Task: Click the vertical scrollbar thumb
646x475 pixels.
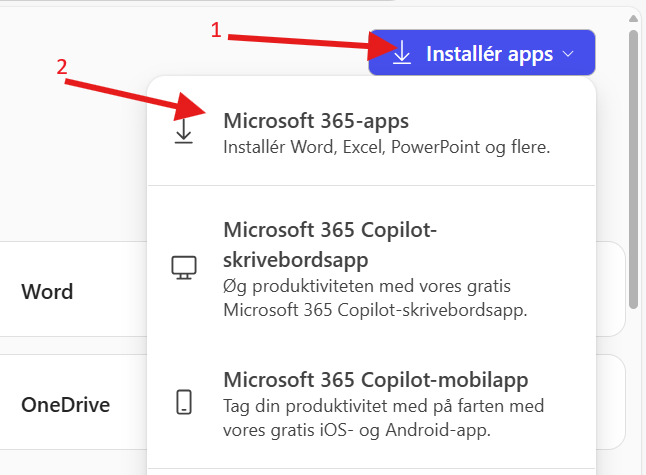Action: tap(633, 170)
